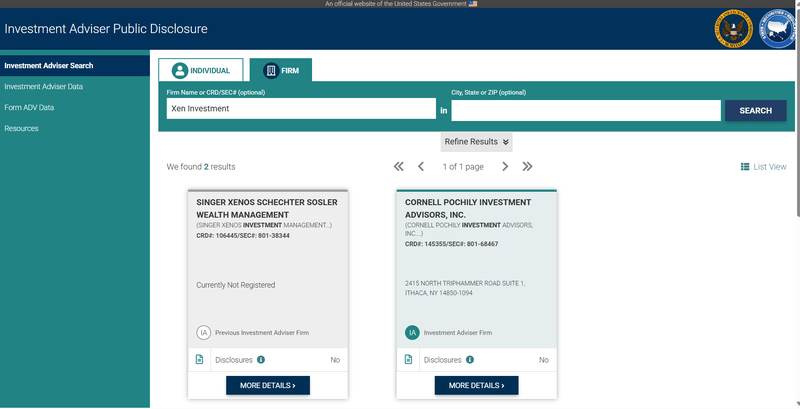Click 'We found 2 results' text

(201, 167)
